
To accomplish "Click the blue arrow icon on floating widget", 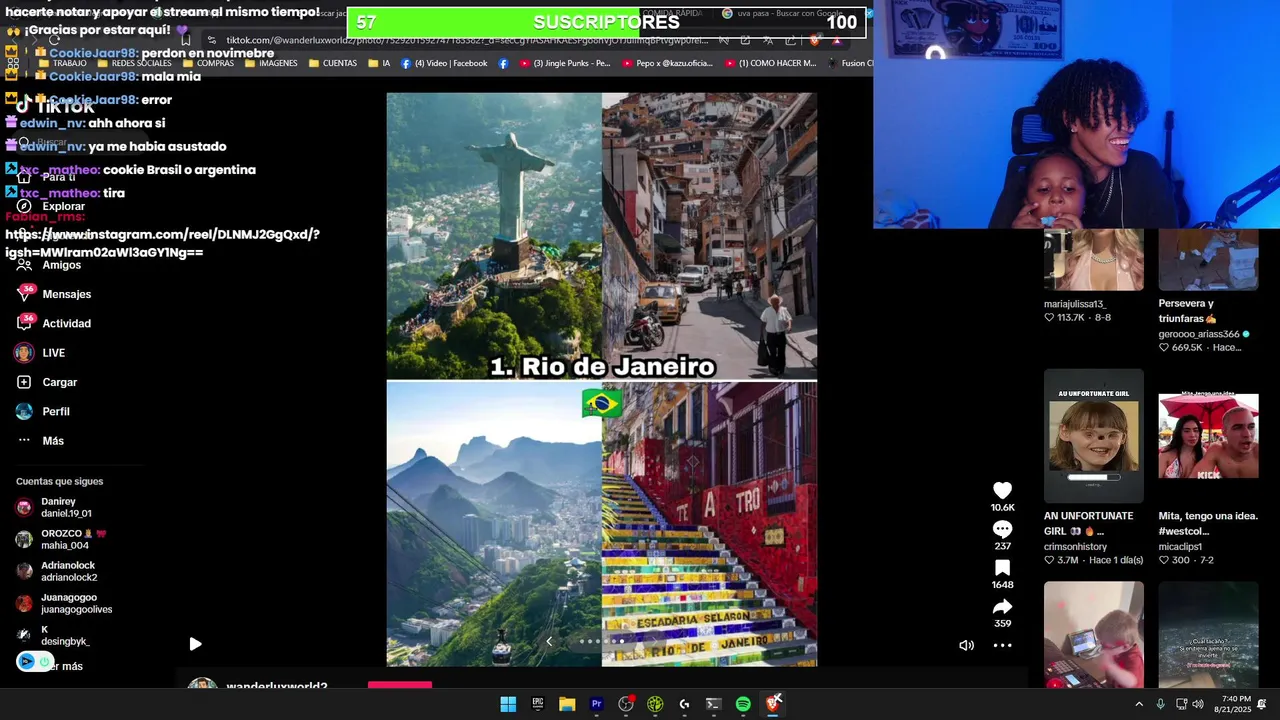I will click(x=26, y=661).
